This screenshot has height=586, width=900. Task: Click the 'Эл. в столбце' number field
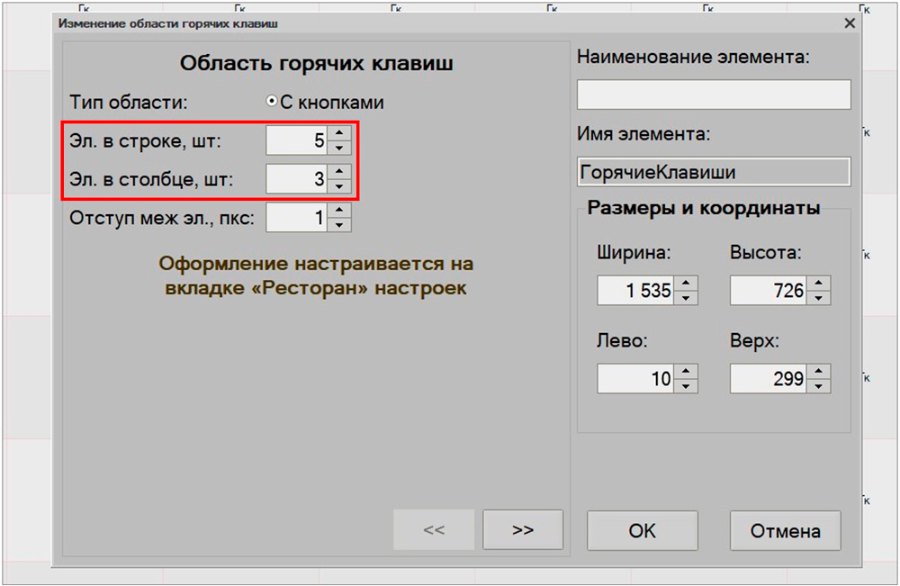point(297,179)
